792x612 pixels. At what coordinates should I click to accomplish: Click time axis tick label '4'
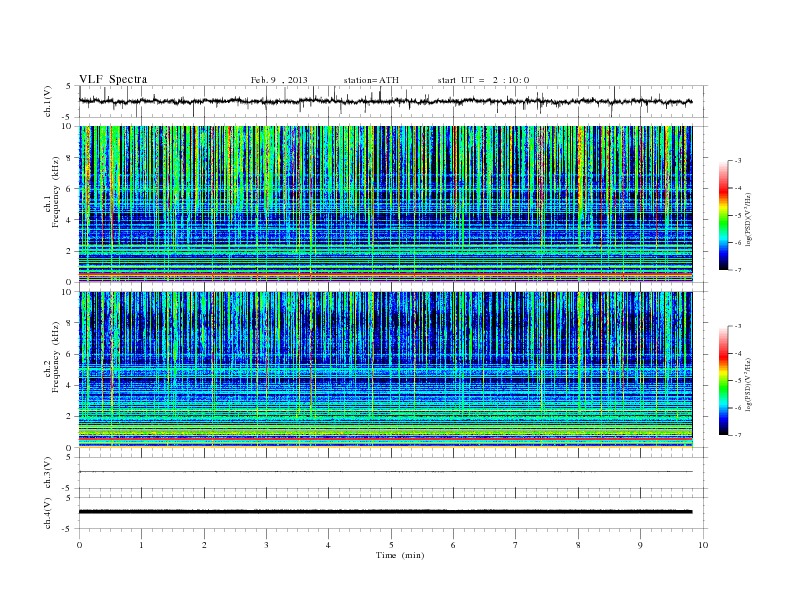pyautogui.click(x=328, y=545)
